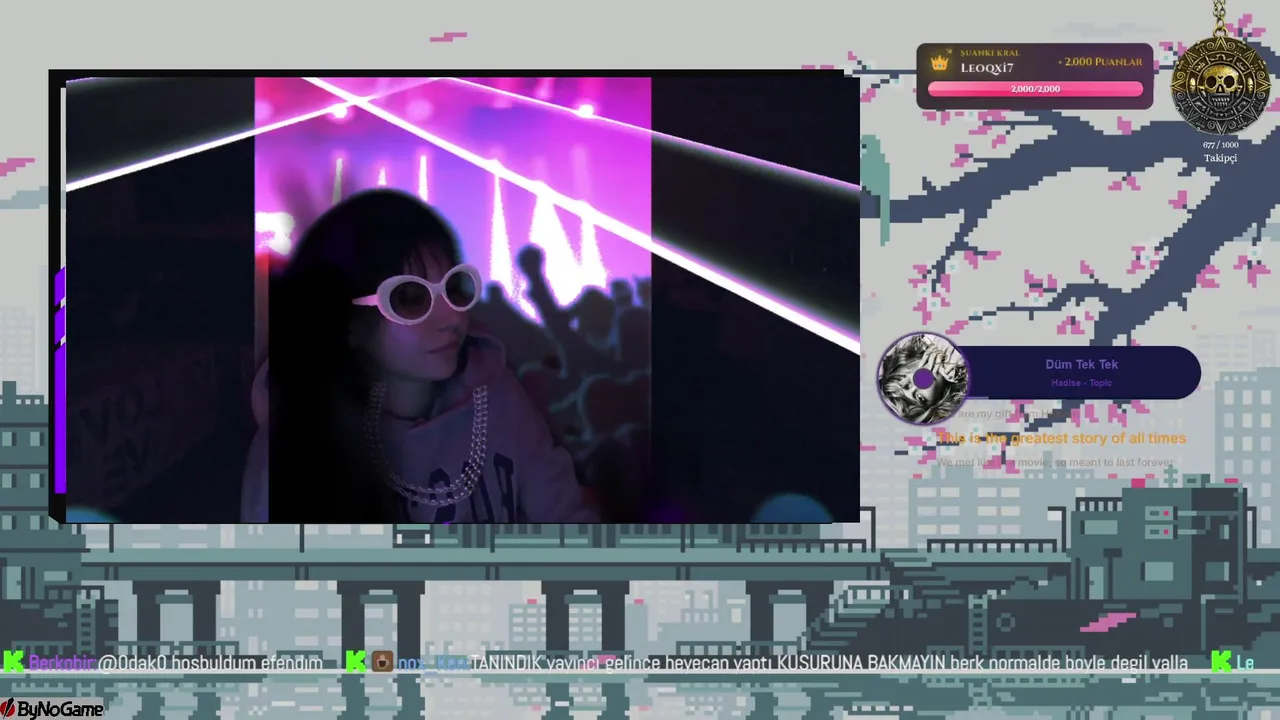This screenshot has height=720, width=1280.
Task: Click the 'Şuanki Kral' label
Action: (989, 52)
